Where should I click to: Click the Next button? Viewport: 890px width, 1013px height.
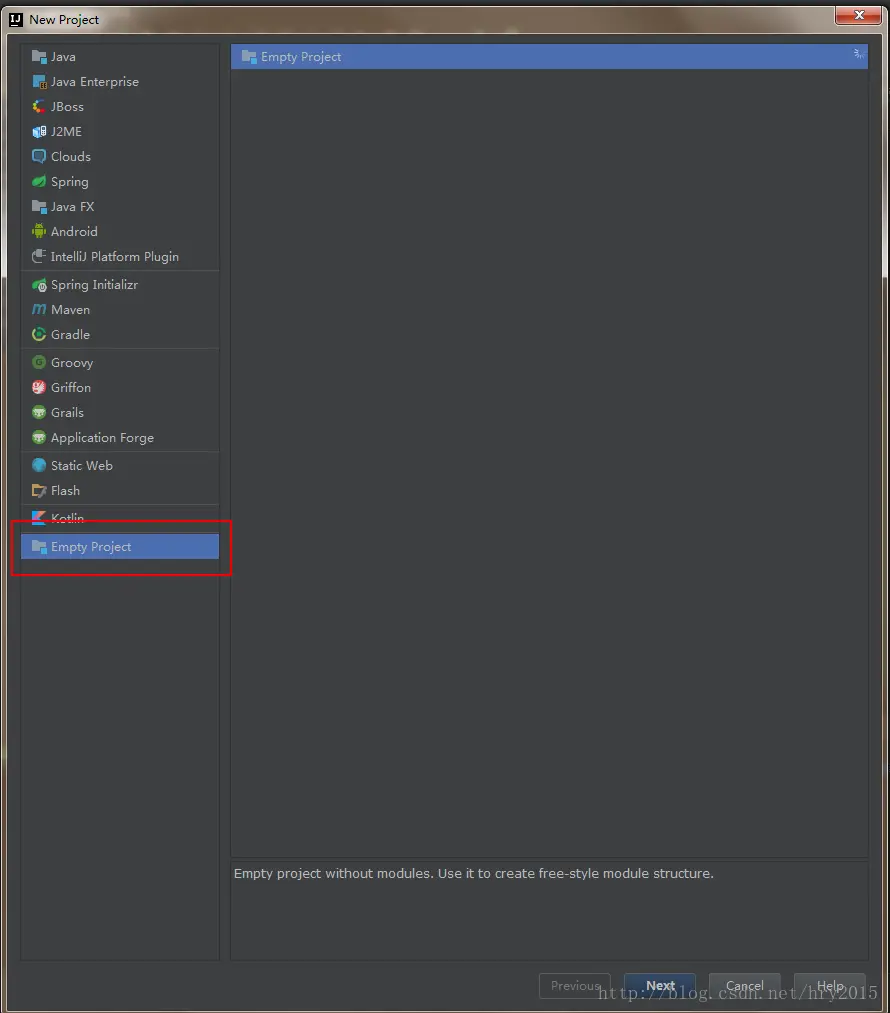point(659,986)
